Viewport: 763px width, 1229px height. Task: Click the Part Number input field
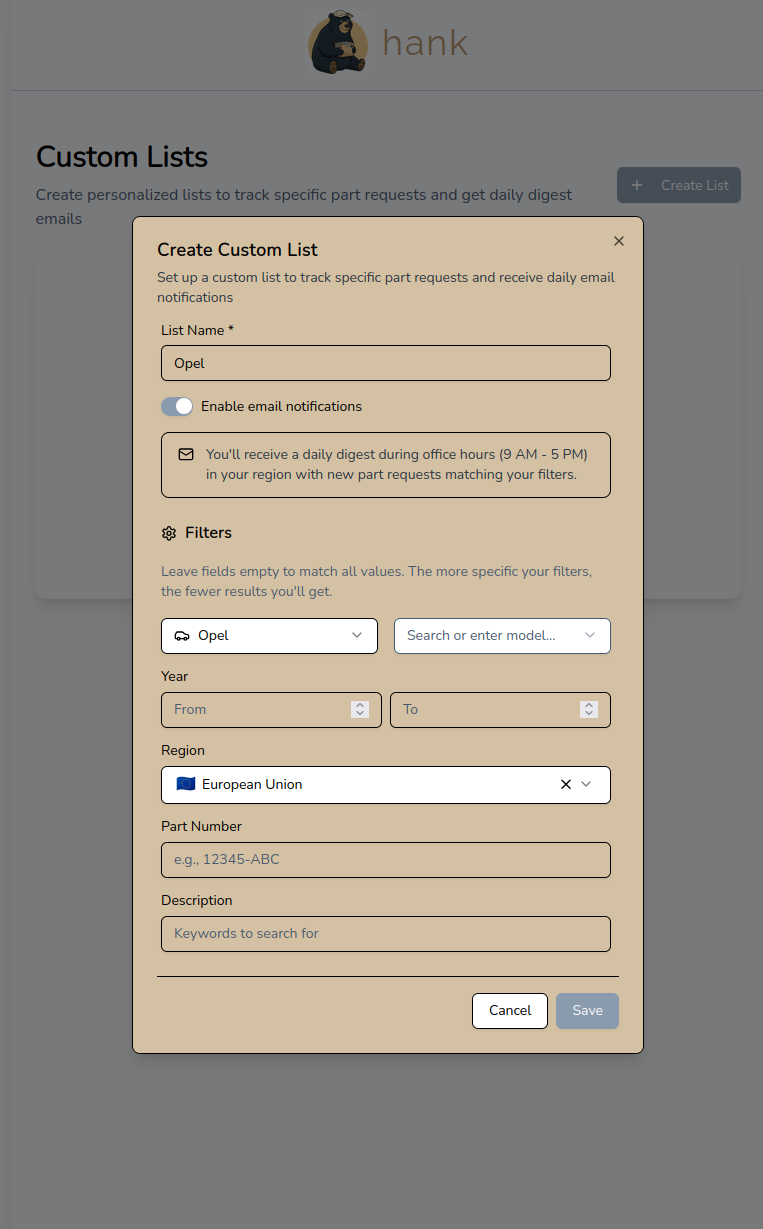coord(385,859)
